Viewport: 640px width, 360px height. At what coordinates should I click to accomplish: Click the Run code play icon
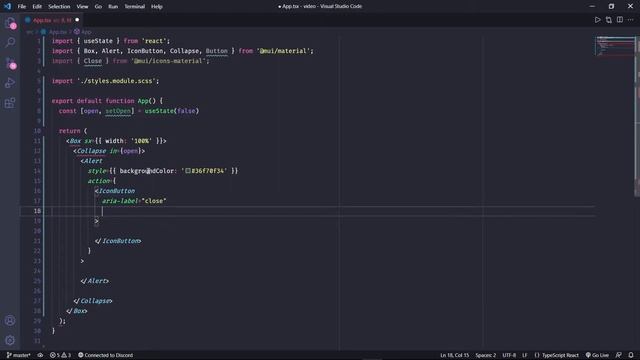pos(598,20)
